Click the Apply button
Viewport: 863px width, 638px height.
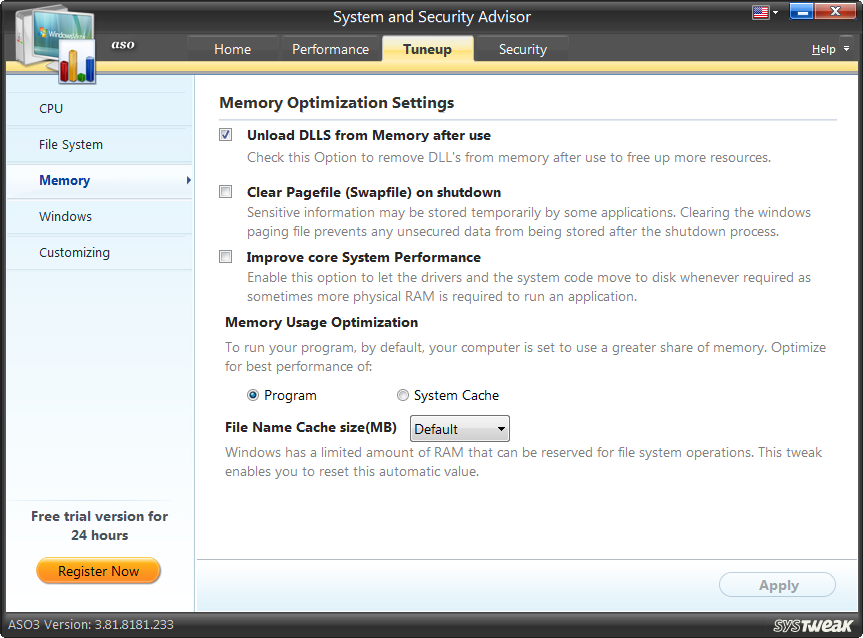777,585
